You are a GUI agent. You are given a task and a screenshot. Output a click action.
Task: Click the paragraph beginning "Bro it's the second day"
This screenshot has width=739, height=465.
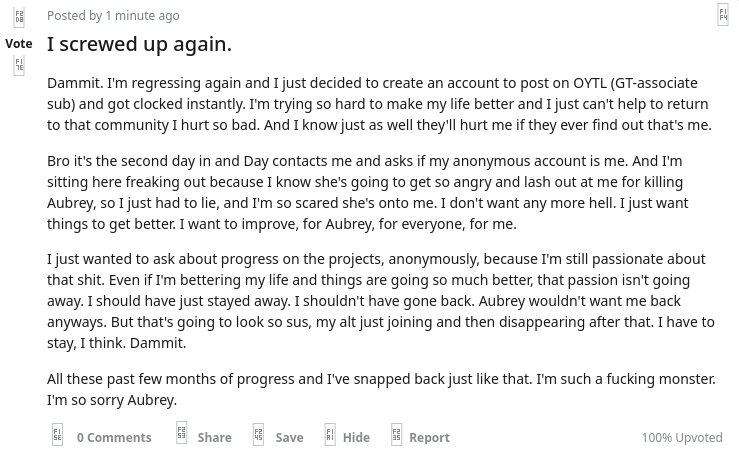(368, 192)
